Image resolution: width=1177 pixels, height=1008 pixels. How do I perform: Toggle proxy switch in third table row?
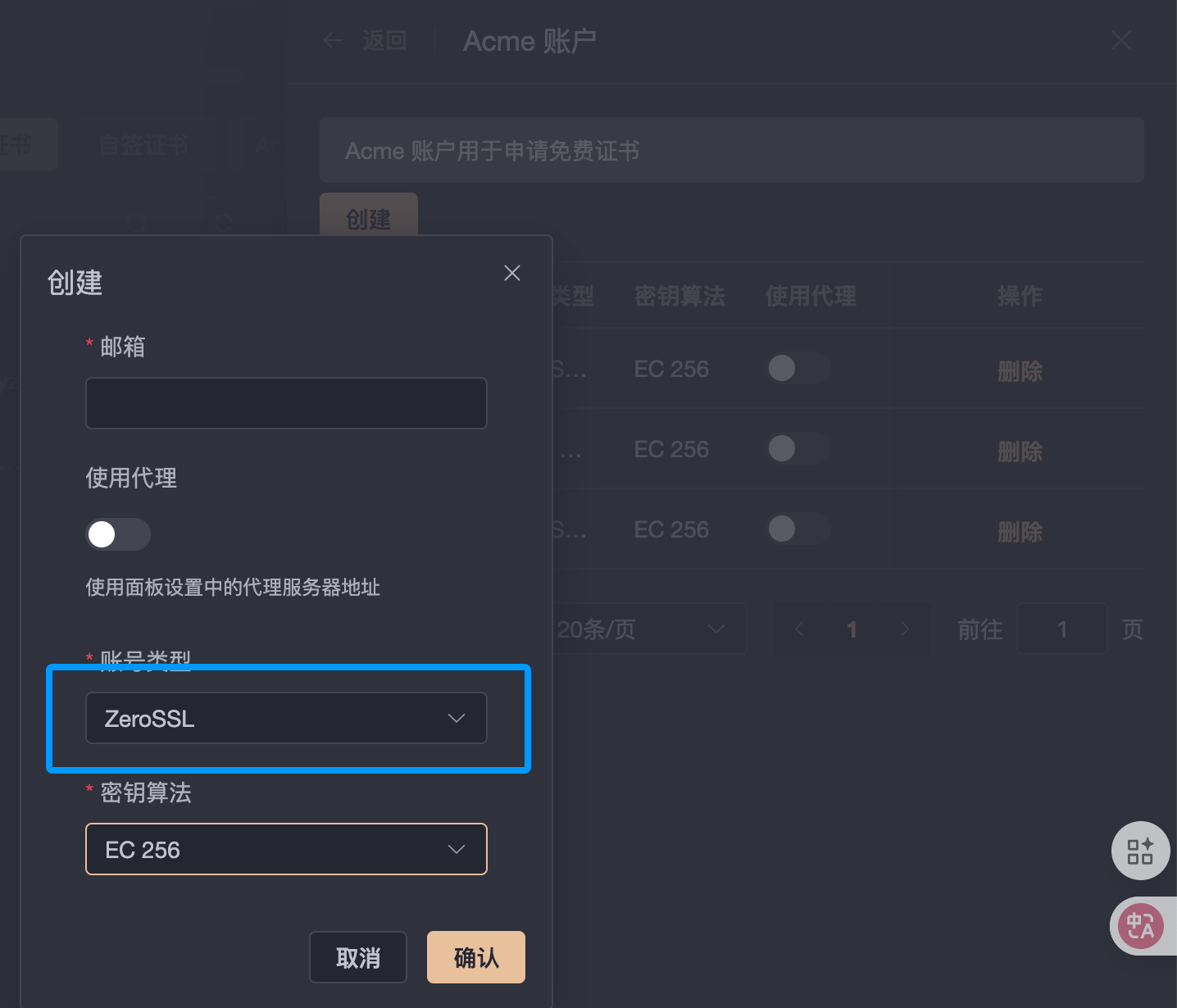(798, 529)
